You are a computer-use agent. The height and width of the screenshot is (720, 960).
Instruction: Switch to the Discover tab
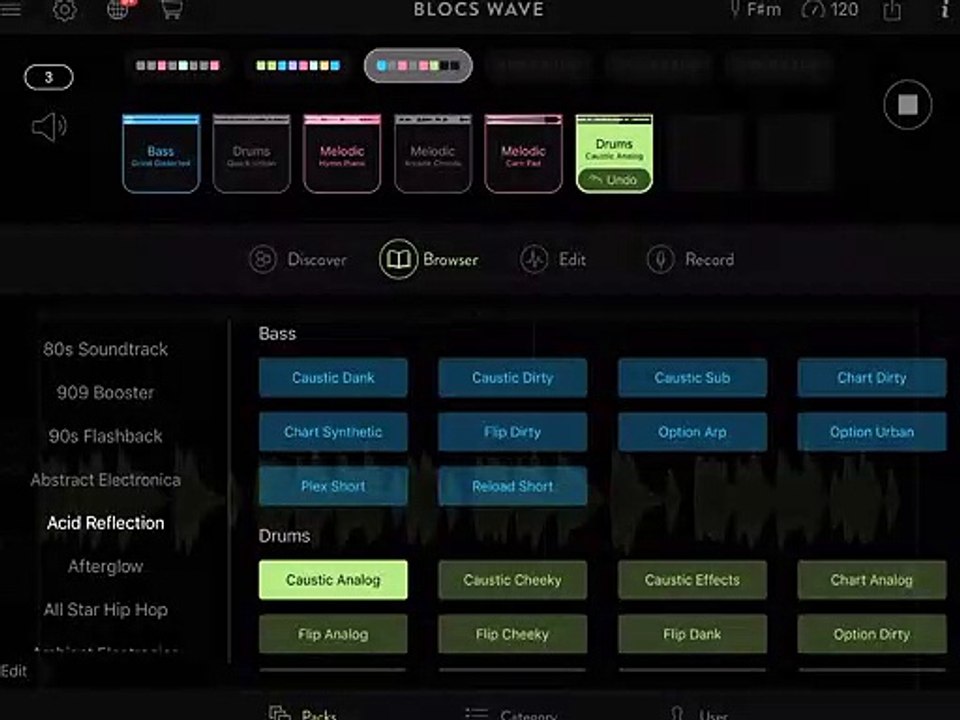coord(298,260)
